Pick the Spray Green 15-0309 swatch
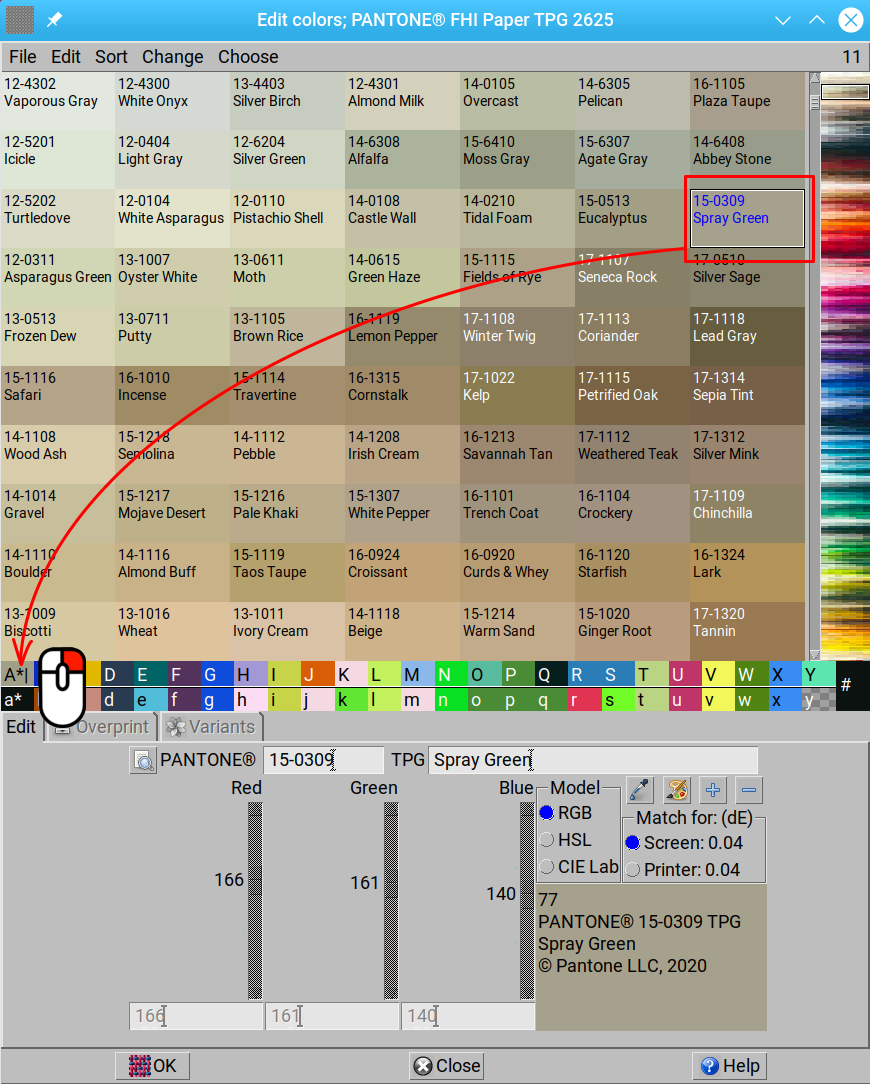Screen dimensions: 870x1084 [x=747, y=218]
